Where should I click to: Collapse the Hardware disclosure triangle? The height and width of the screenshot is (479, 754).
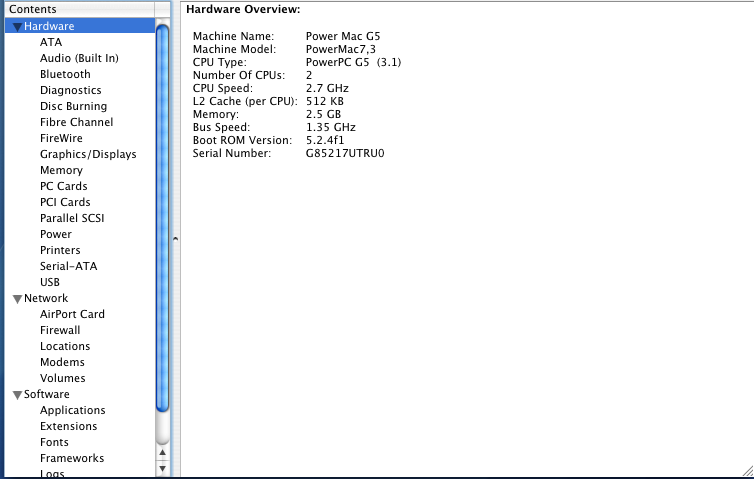(17, 27)
